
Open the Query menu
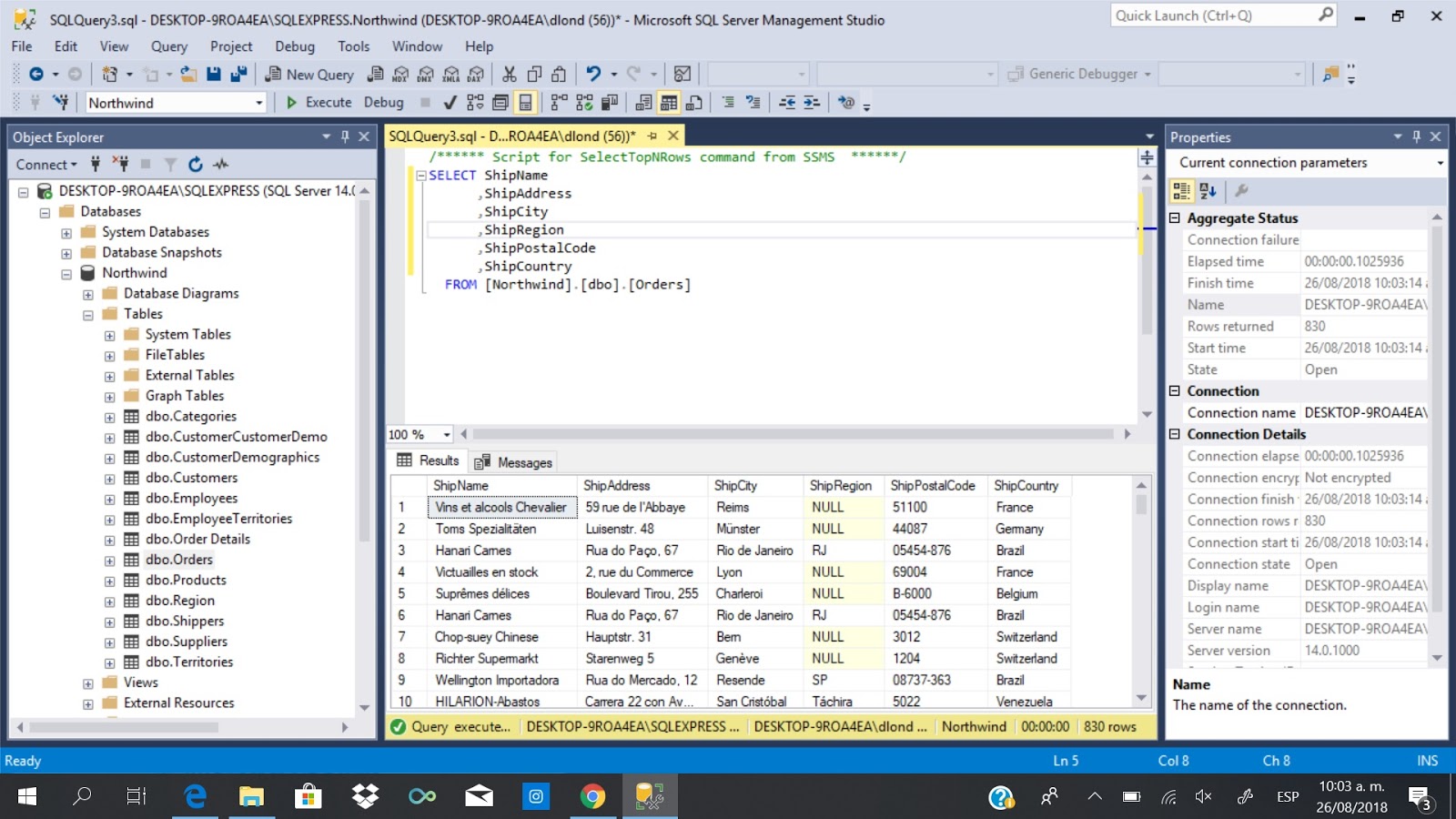(x=169, y=46)
